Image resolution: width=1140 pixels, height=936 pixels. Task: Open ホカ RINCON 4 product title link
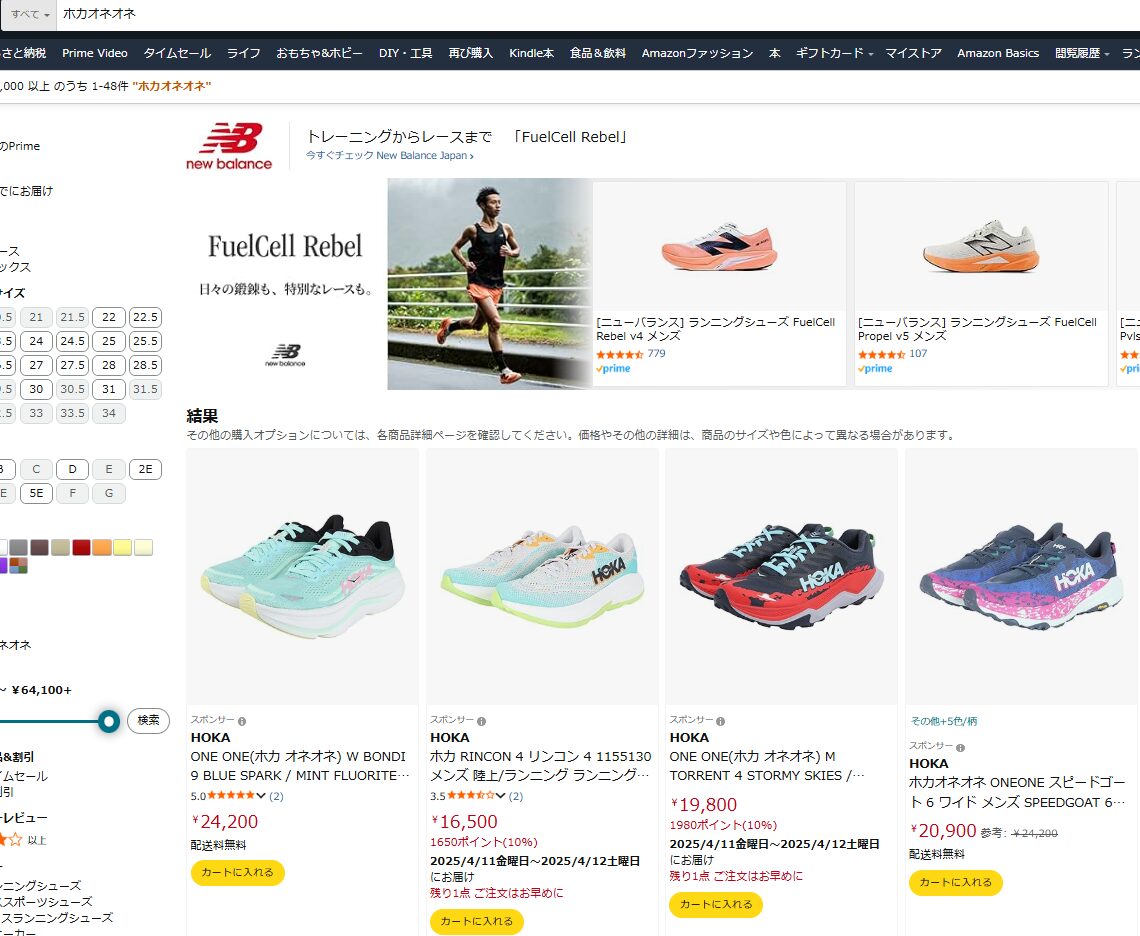(539, 766)
